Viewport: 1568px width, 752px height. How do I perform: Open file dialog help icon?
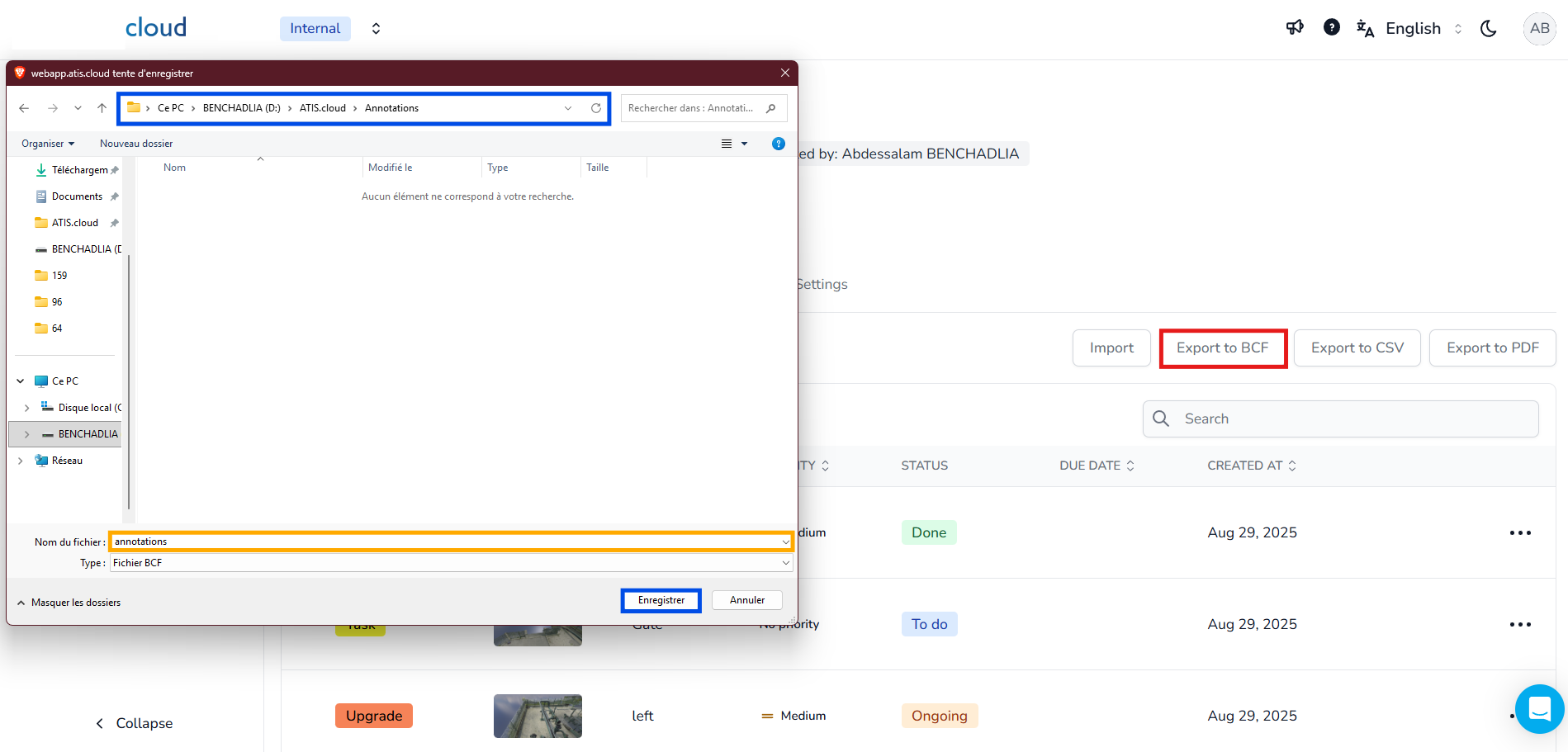pos(778,144)
